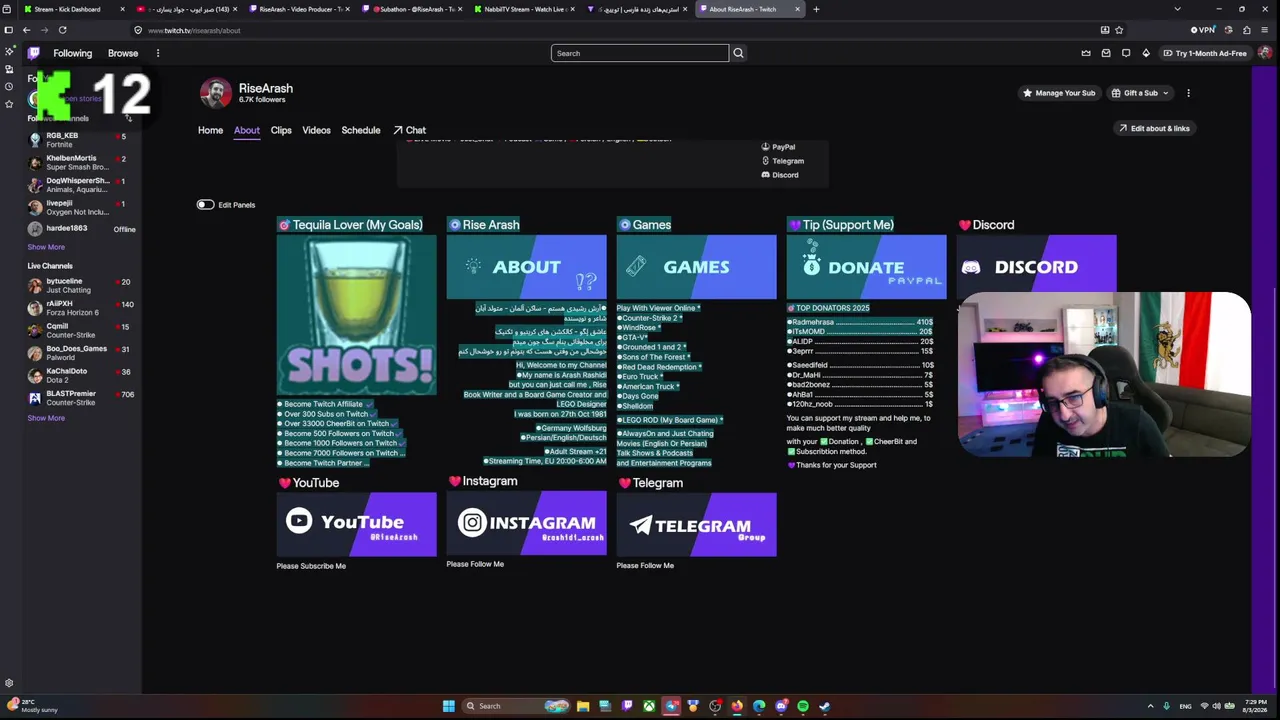This screenshot has width=1280, height=720.
Task: Open RGB_KEB Fortnite followed channel
Action: 81,140
